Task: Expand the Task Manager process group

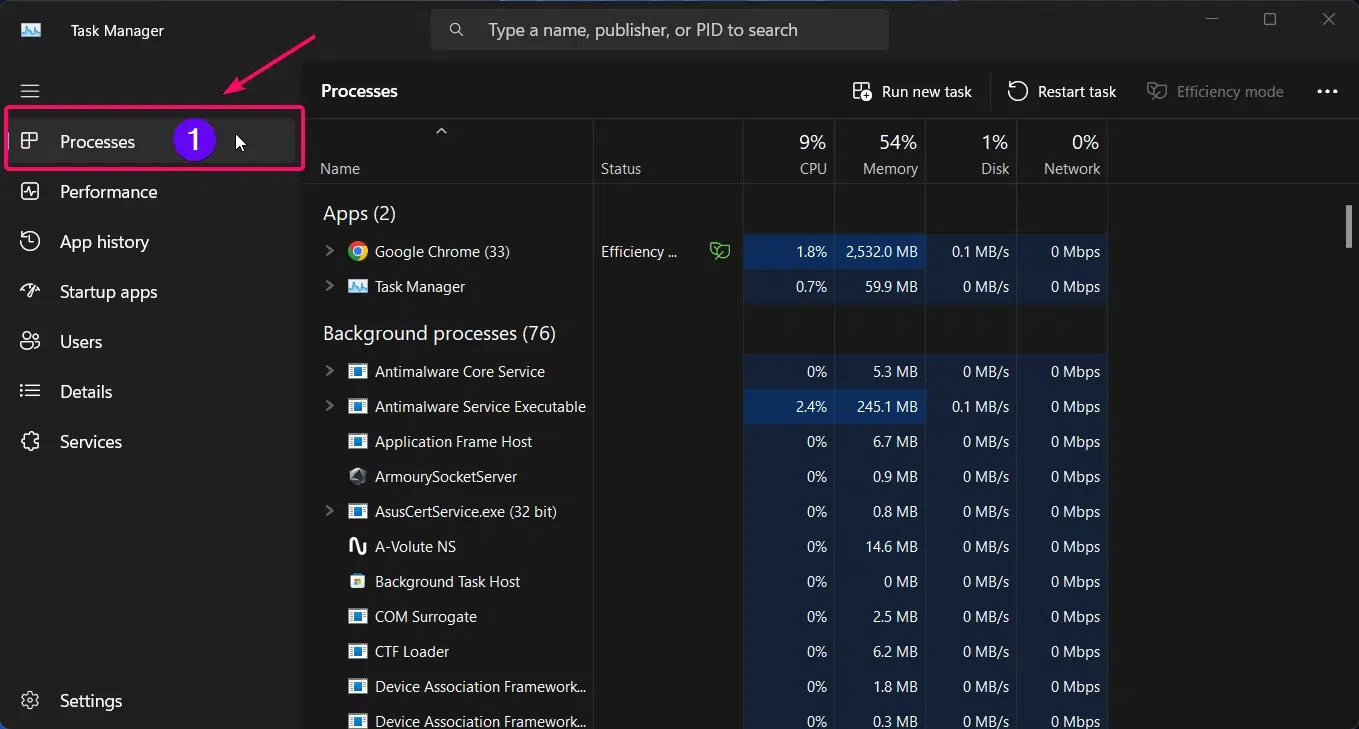Action: point(329,286)
